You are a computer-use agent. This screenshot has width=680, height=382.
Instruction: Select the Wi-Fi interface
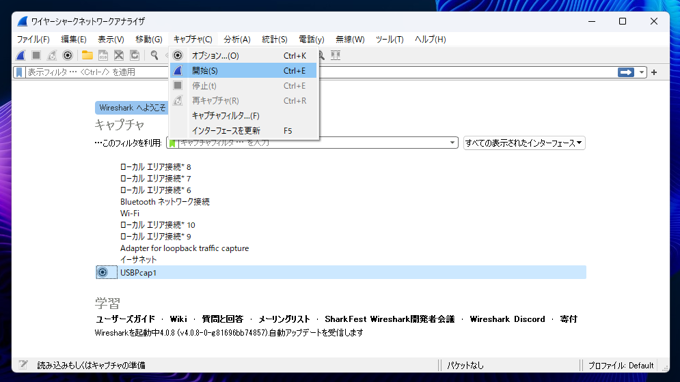tap(130, 213)
